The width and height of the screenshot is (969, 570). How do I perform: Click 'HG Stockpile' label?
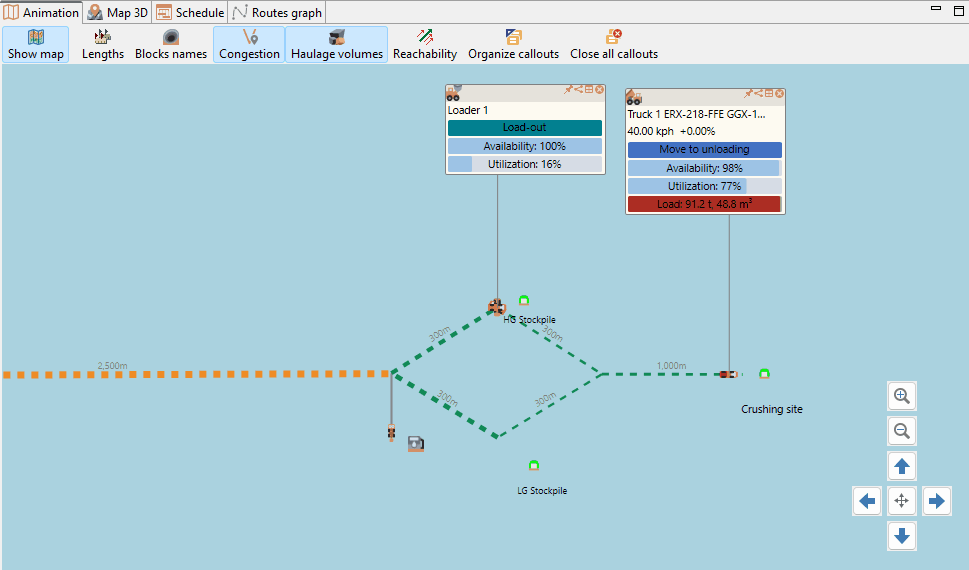530,320
